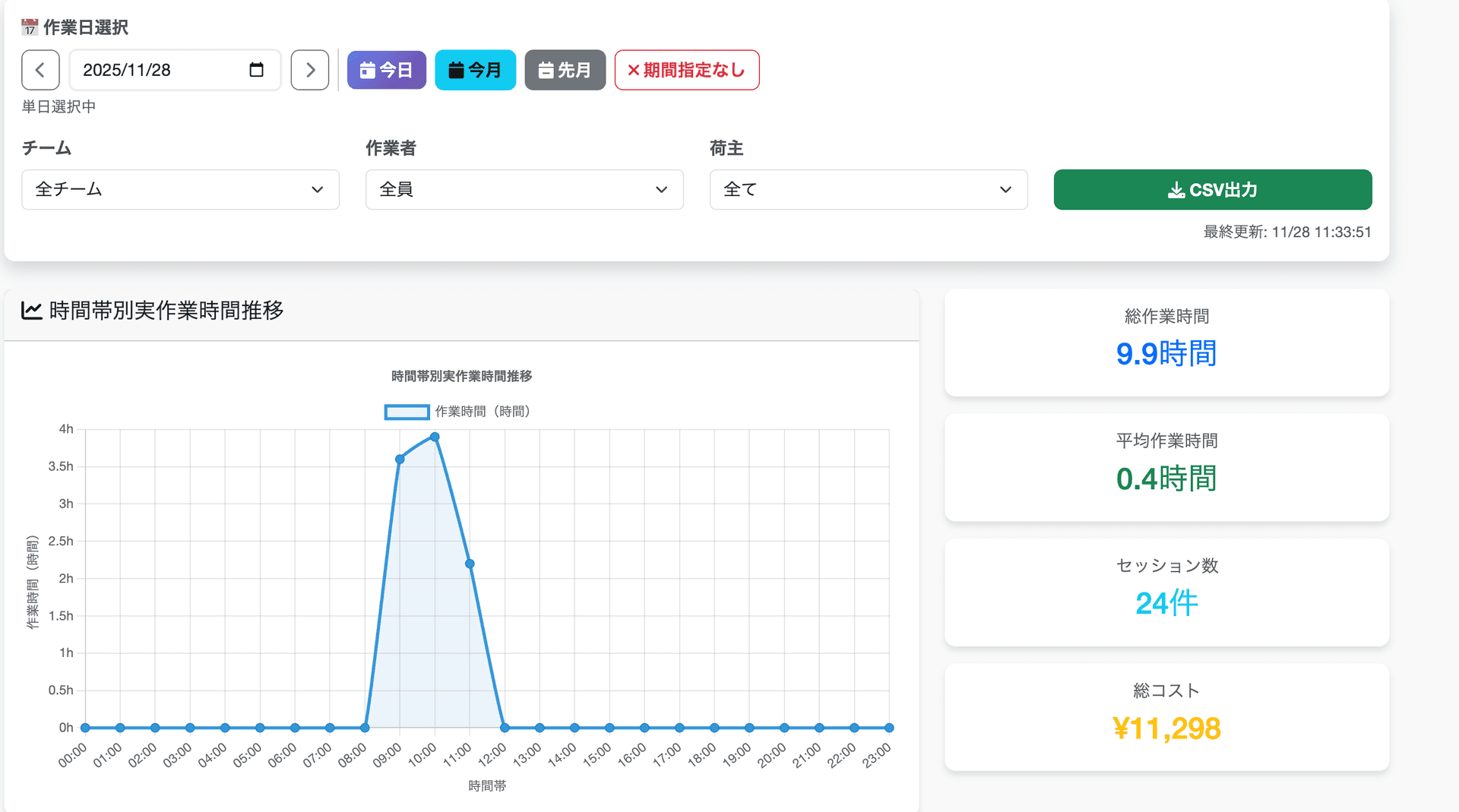Toggle 作業時間(時間) legend item in chart
This screenshot has height=812, width=1459.
click(457, 412)
